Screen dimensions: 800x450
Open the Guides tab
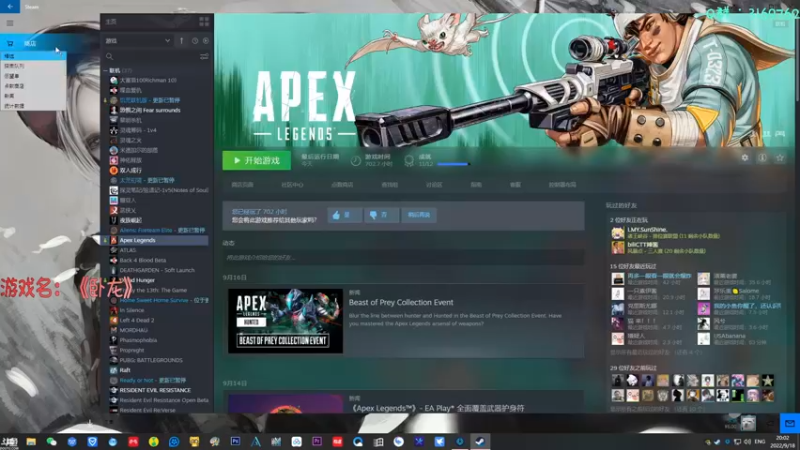(476, 185)
